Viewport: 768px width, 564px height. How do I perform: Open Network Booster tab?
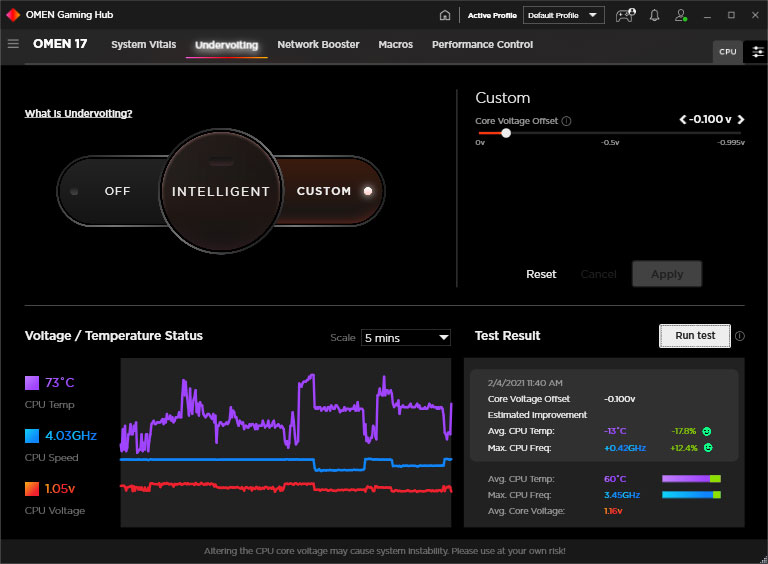click(x=318, y=45)
